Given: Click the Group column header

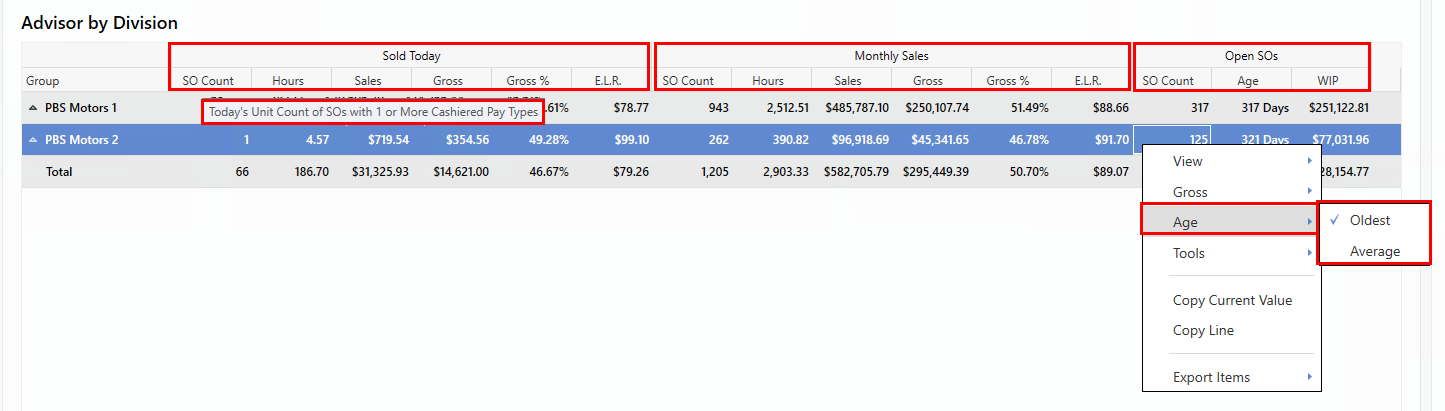Looking at the screenshot, I should [x=43, y=81].
